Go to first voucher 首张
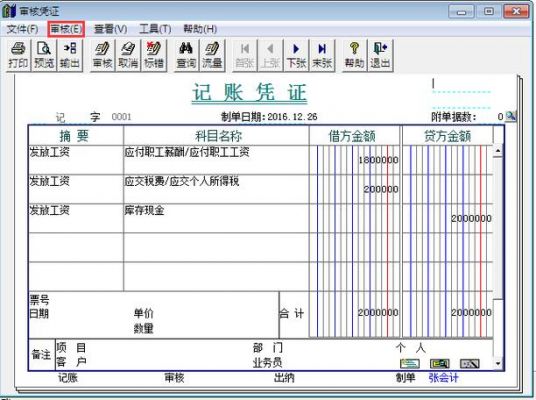 tap(244, 55)
